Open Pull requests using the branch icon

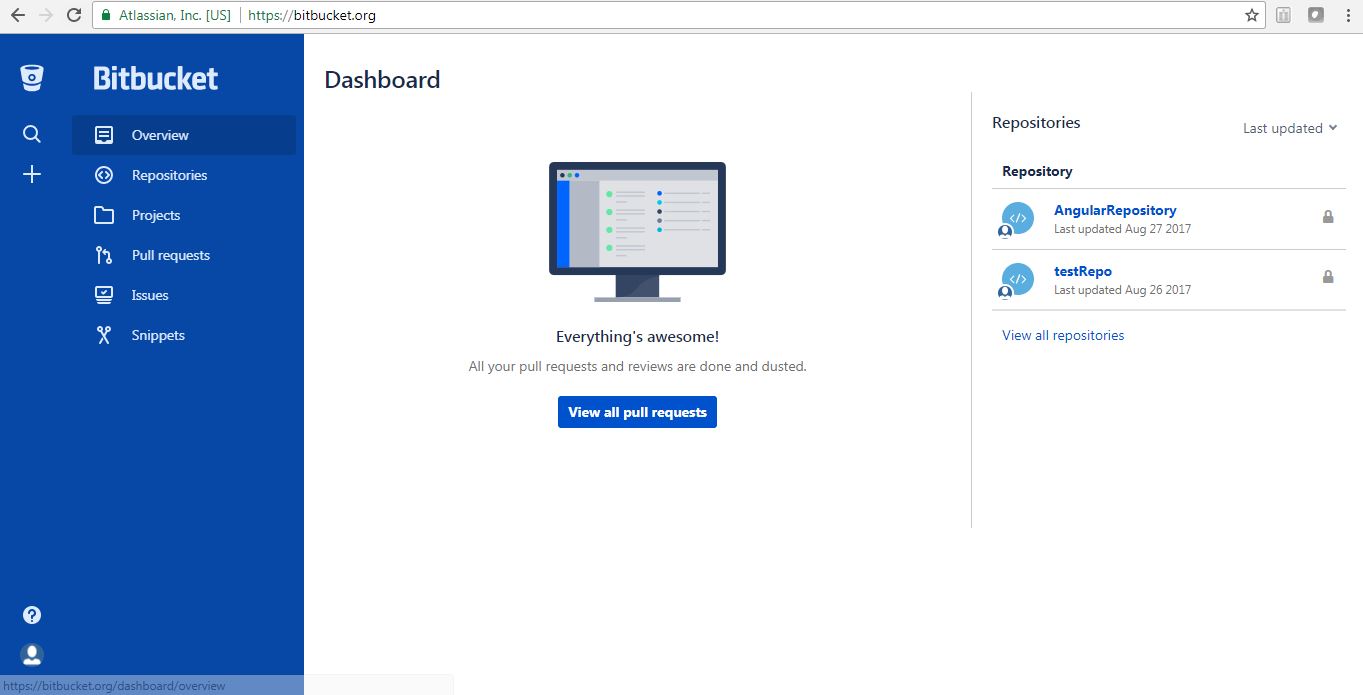[103, 255]
